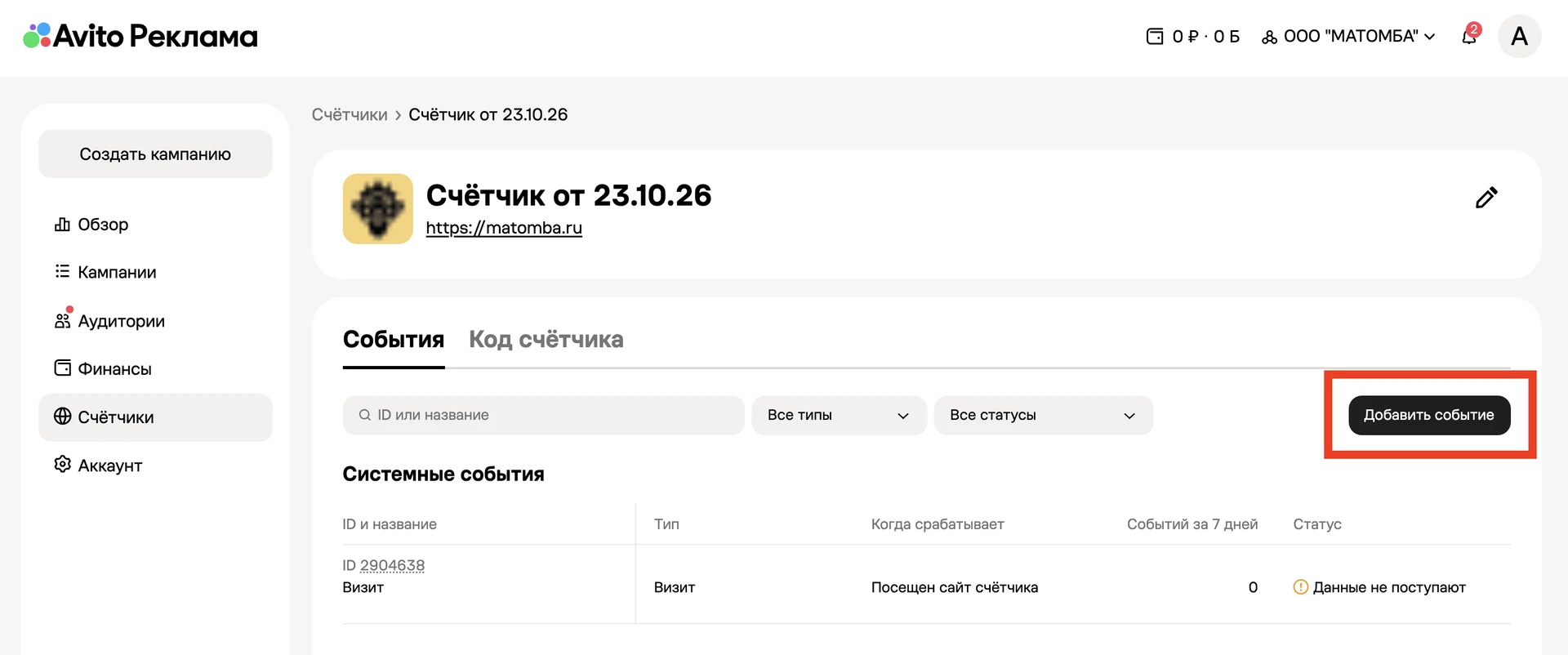Click the Avito Реклама logo
Viewport: 1568px width, 655px height.
pyautogui.click(x=140, y=36)
